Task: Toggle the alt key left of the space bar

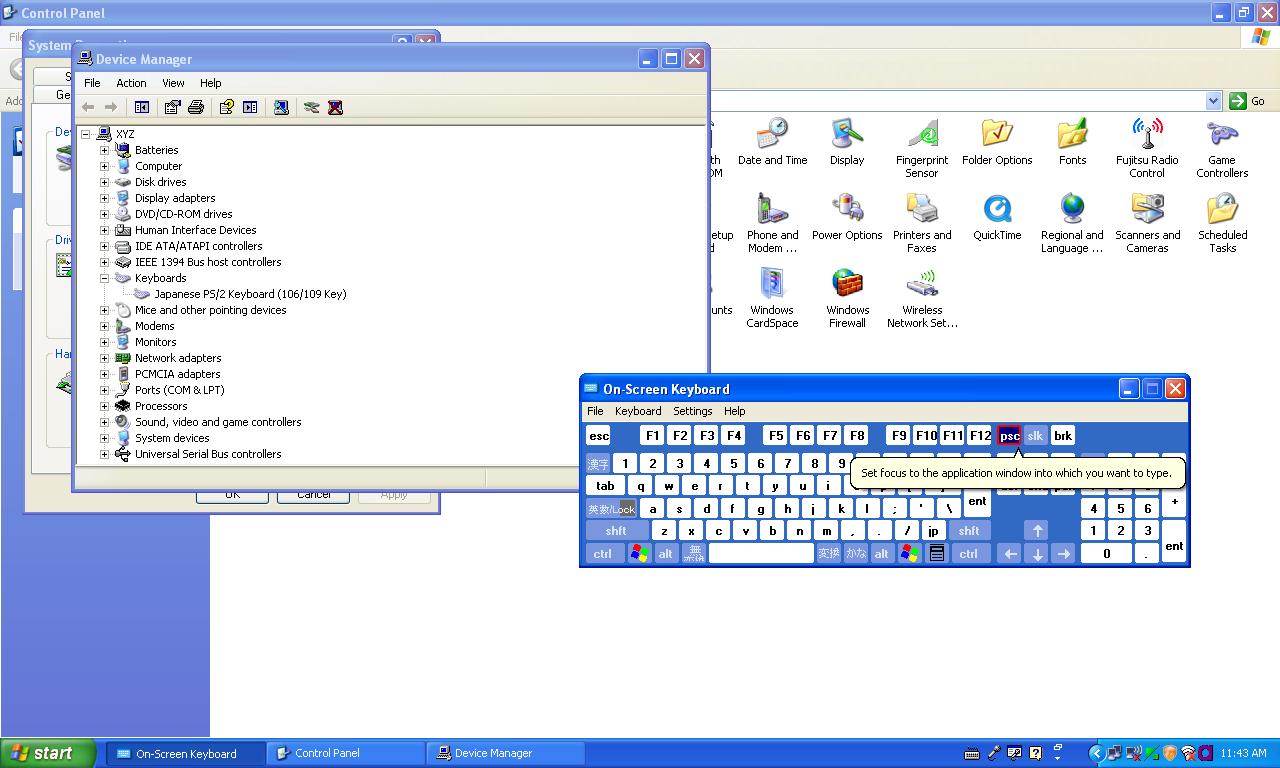Action: 665,553
